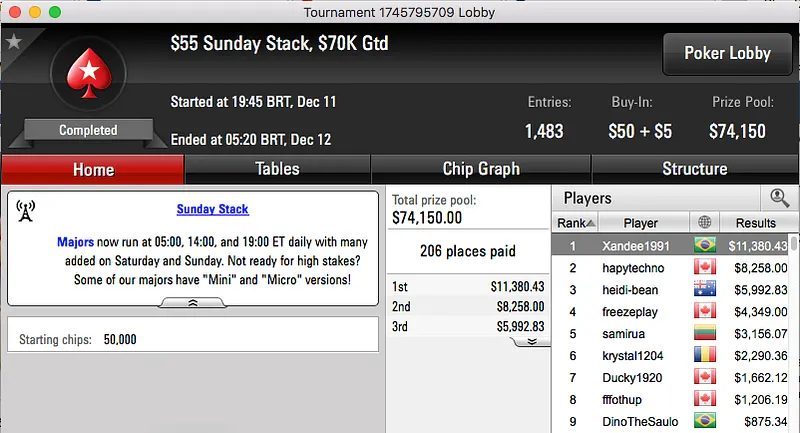Click the green macOS fullscreen button
Screen dimensions: 800x433
coord(54,11)
